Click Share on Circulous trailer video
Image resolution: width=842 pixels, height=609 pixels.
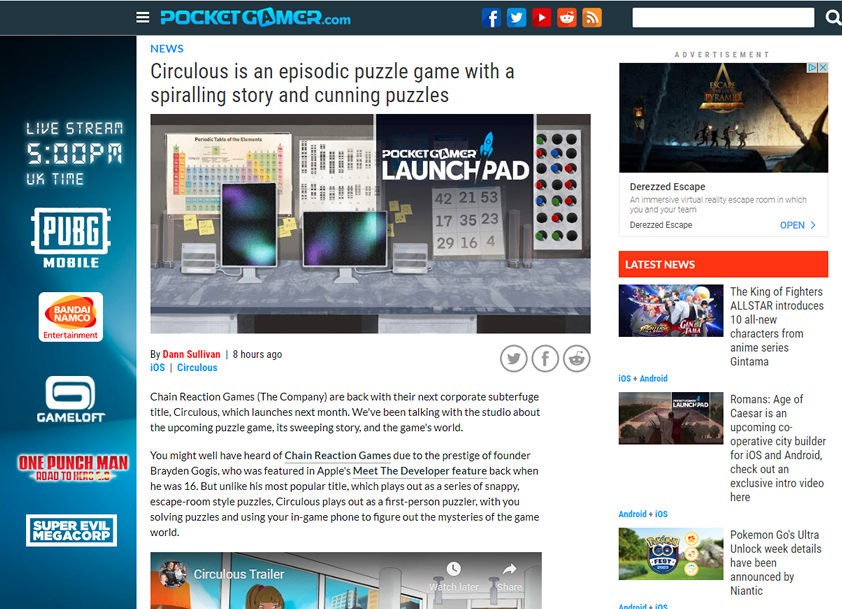pos(510,577)
